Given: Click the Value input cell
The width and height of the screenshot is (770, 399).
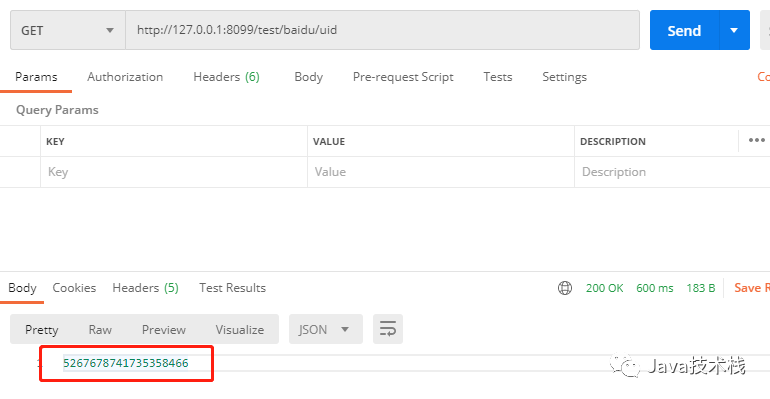Looking at the screenshot, I should (441, 172).
